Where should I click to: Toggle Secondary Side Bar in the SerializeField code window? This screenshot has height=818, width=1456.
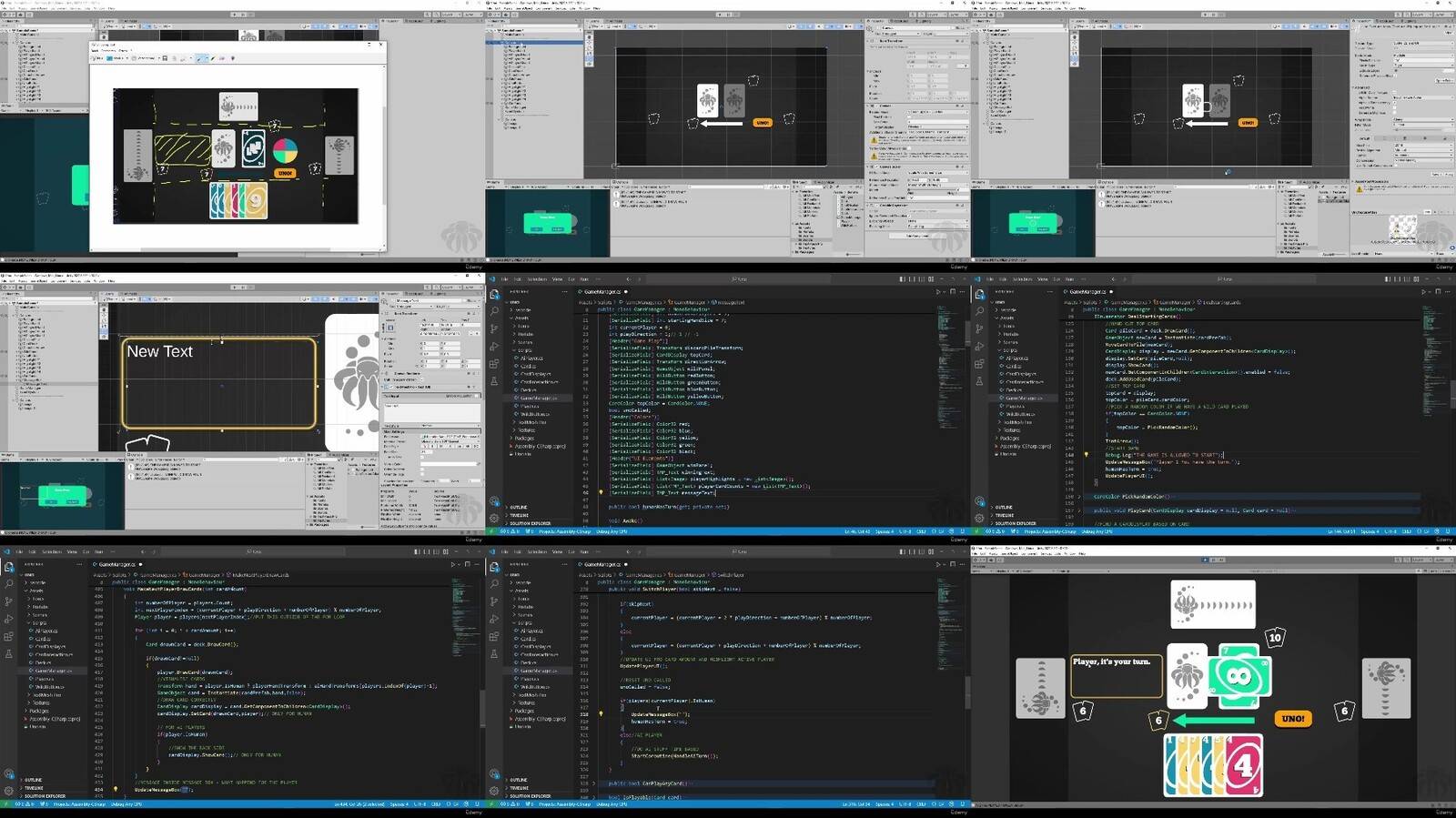tap(922, 279)
